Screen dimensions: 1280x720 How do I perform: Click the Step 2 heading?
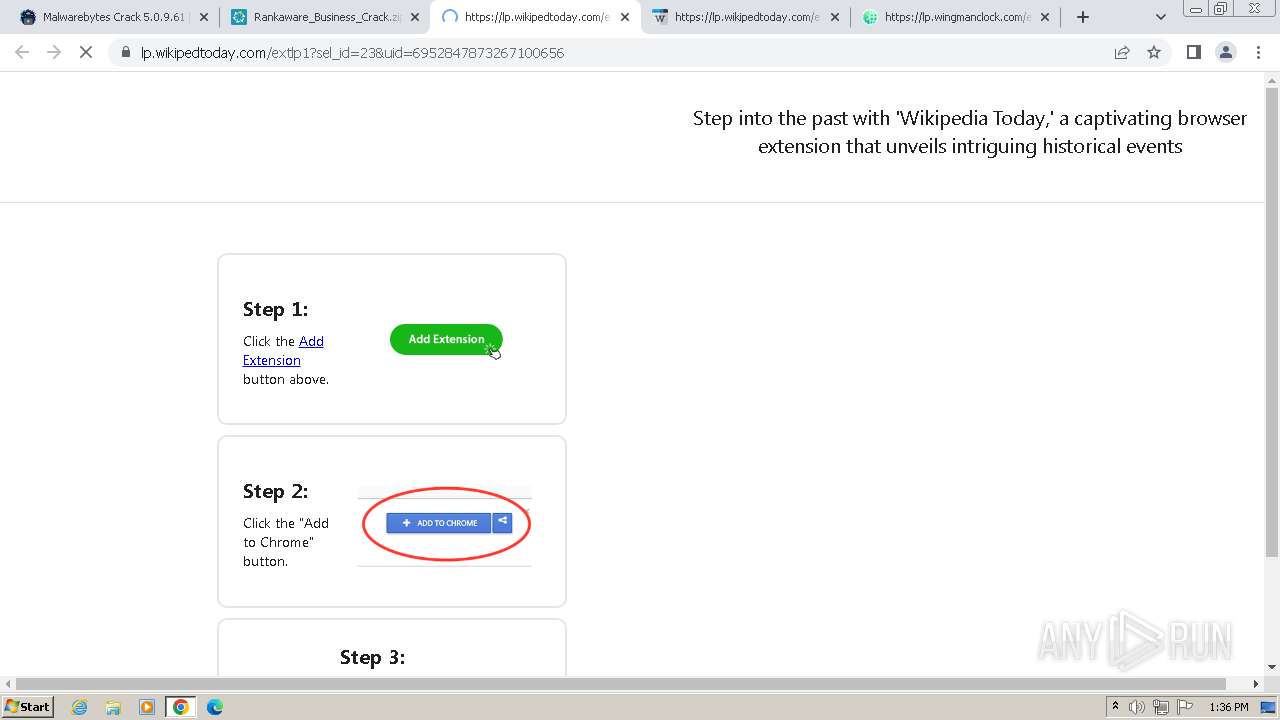pos(275,491)
